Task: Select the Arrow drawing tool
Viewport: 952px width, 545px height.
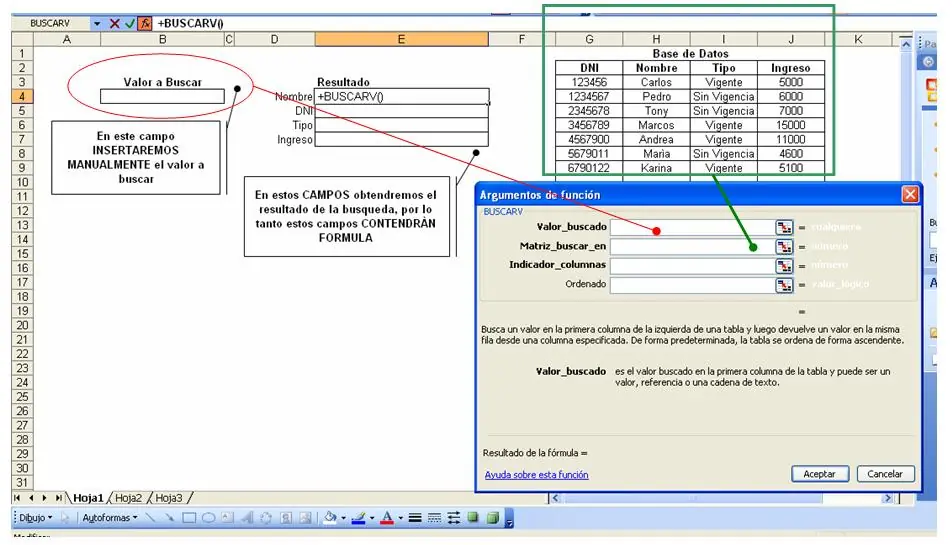Action: click(170, 518)
